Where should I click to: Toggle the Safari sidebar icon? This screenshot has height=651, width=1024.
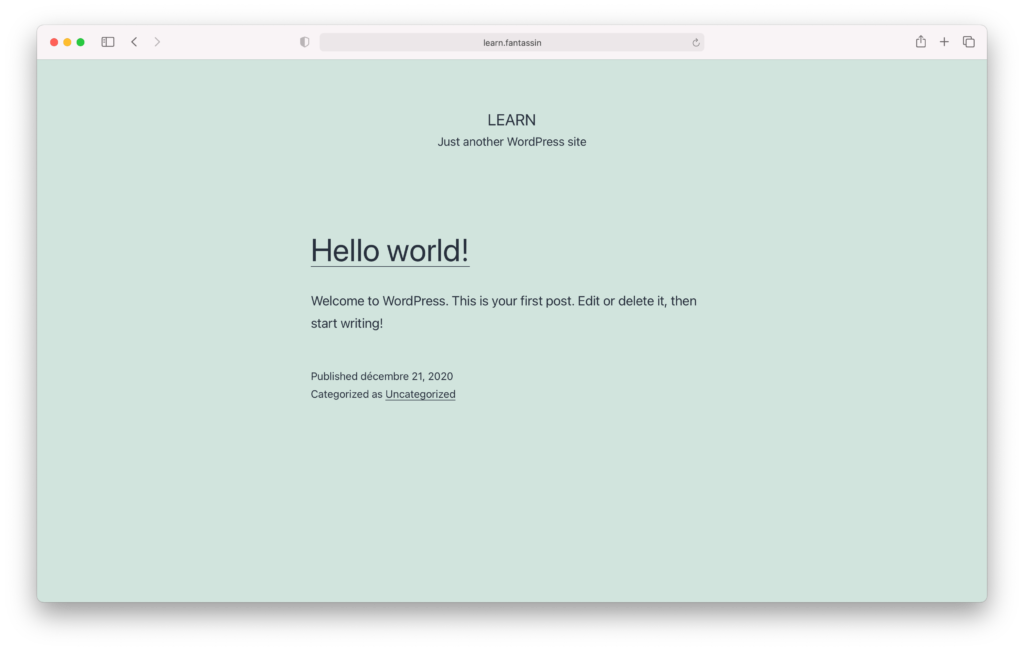click(108, 42)
